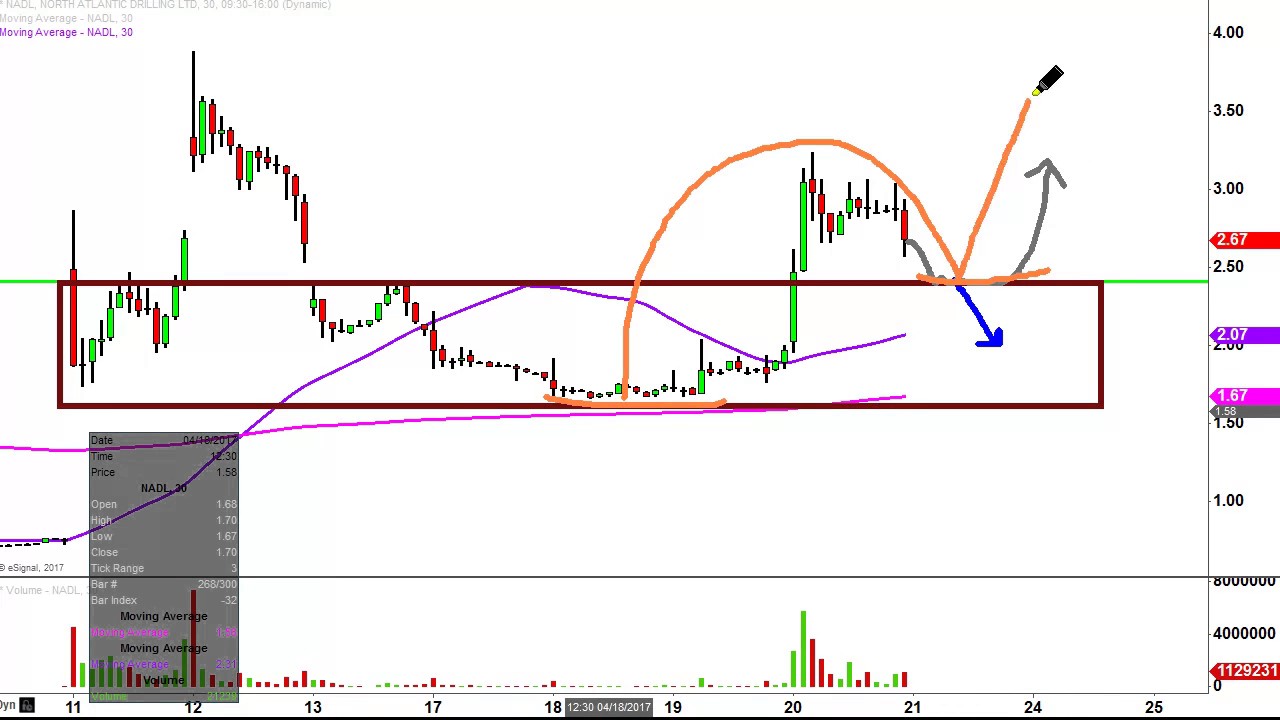
Task: Click the 3.00 price axis label
Action: tap(1228, 188)
